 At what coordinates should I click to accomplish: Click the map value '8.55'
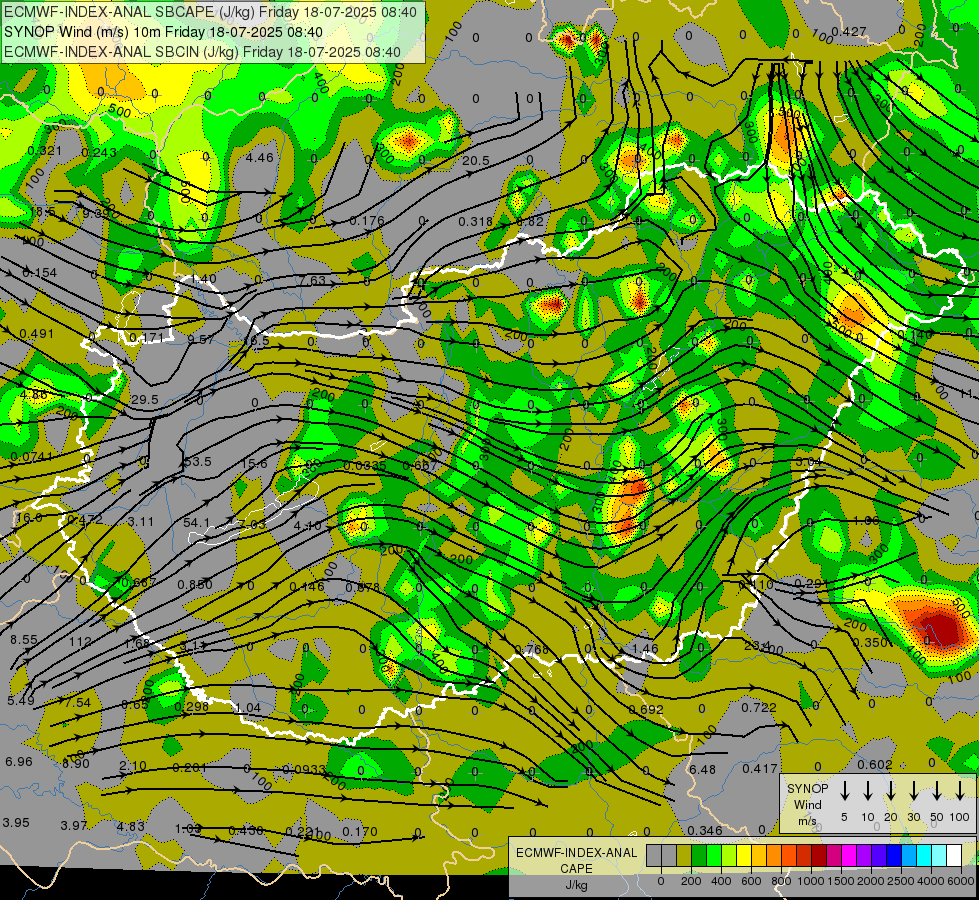tap(24, 640)
